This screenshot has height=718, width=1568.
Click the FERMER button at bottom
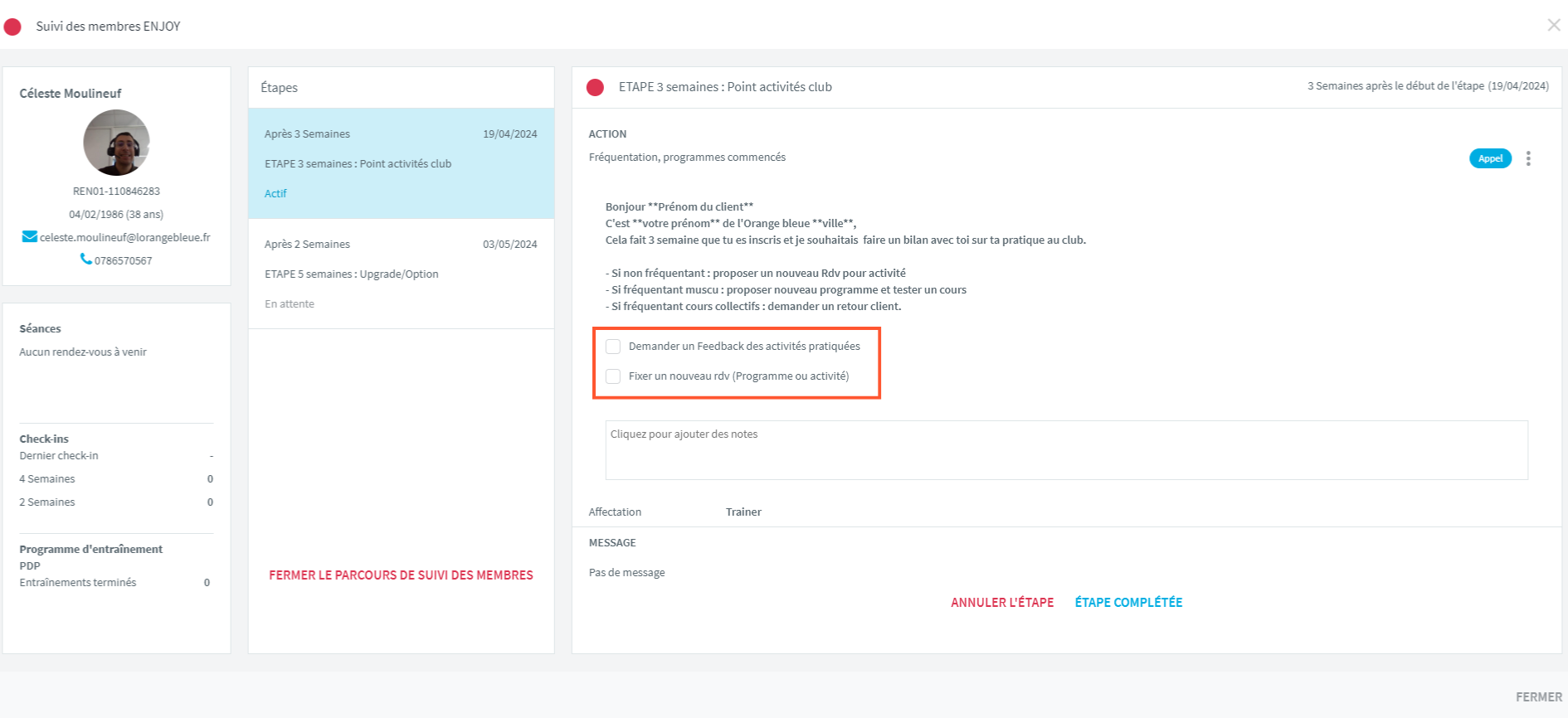tap(1539, 697)
